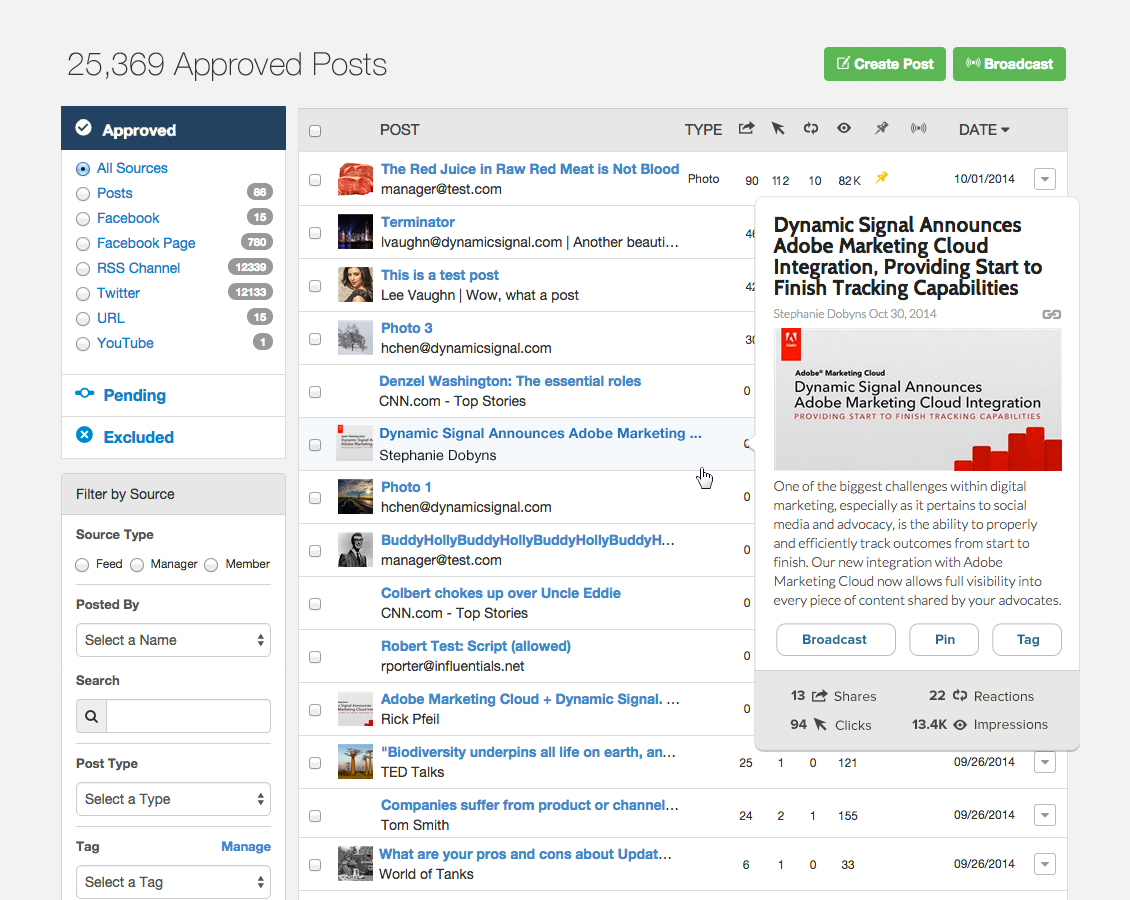Click the link icon in preview popup

pos(1051,314)
